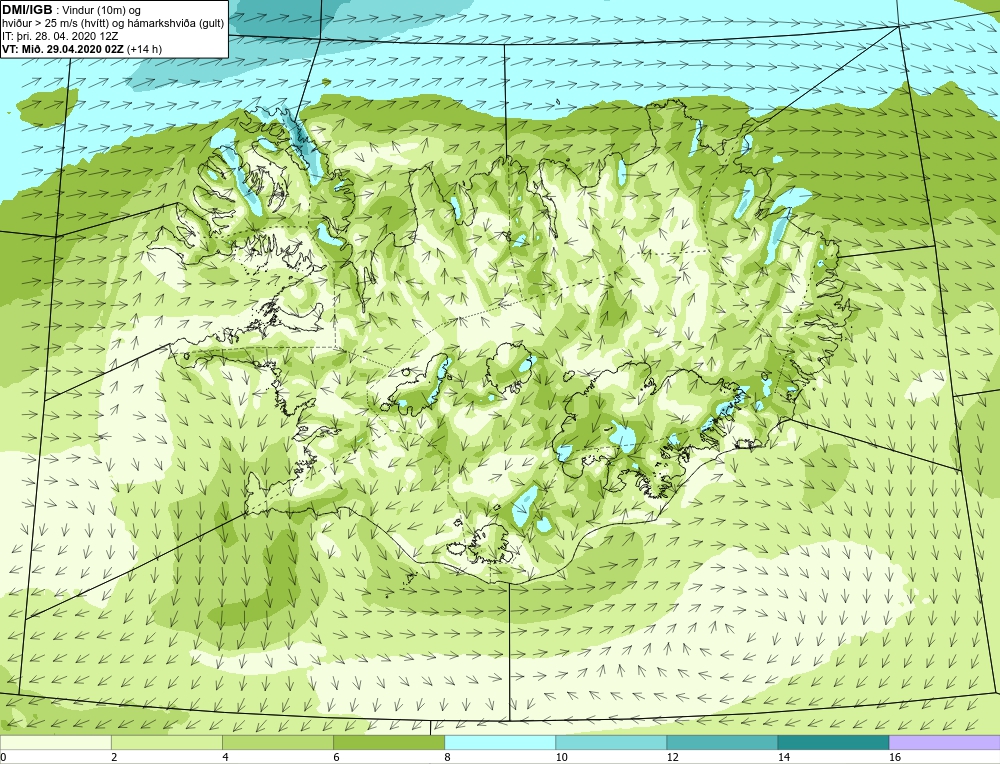Click the legend scale label '2'
The height and width of the screenshot is (764, 1000).
(x=114, y=757)
